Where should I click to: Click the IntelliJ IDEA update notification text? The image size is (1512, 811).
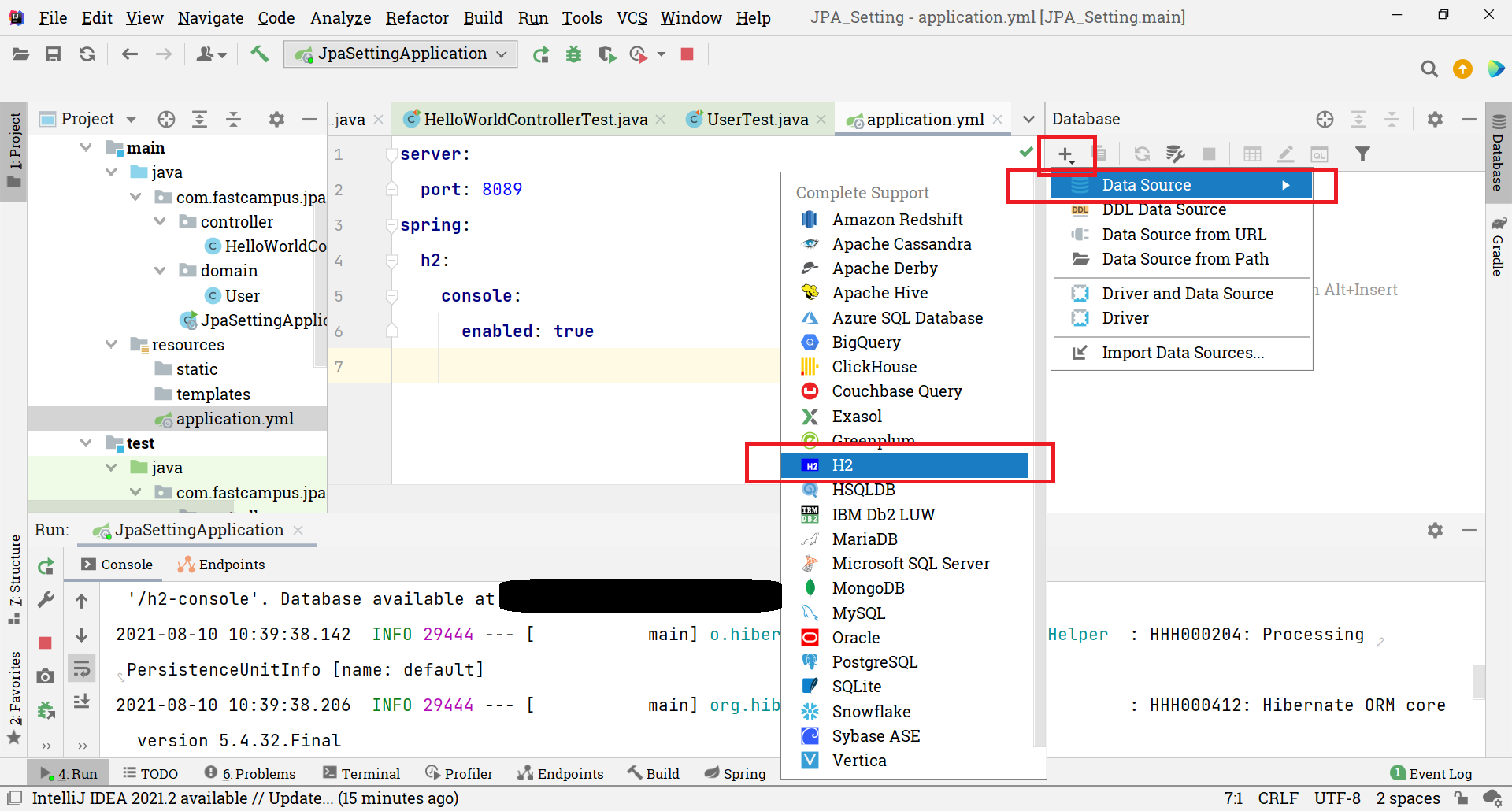tap(245, 798)
